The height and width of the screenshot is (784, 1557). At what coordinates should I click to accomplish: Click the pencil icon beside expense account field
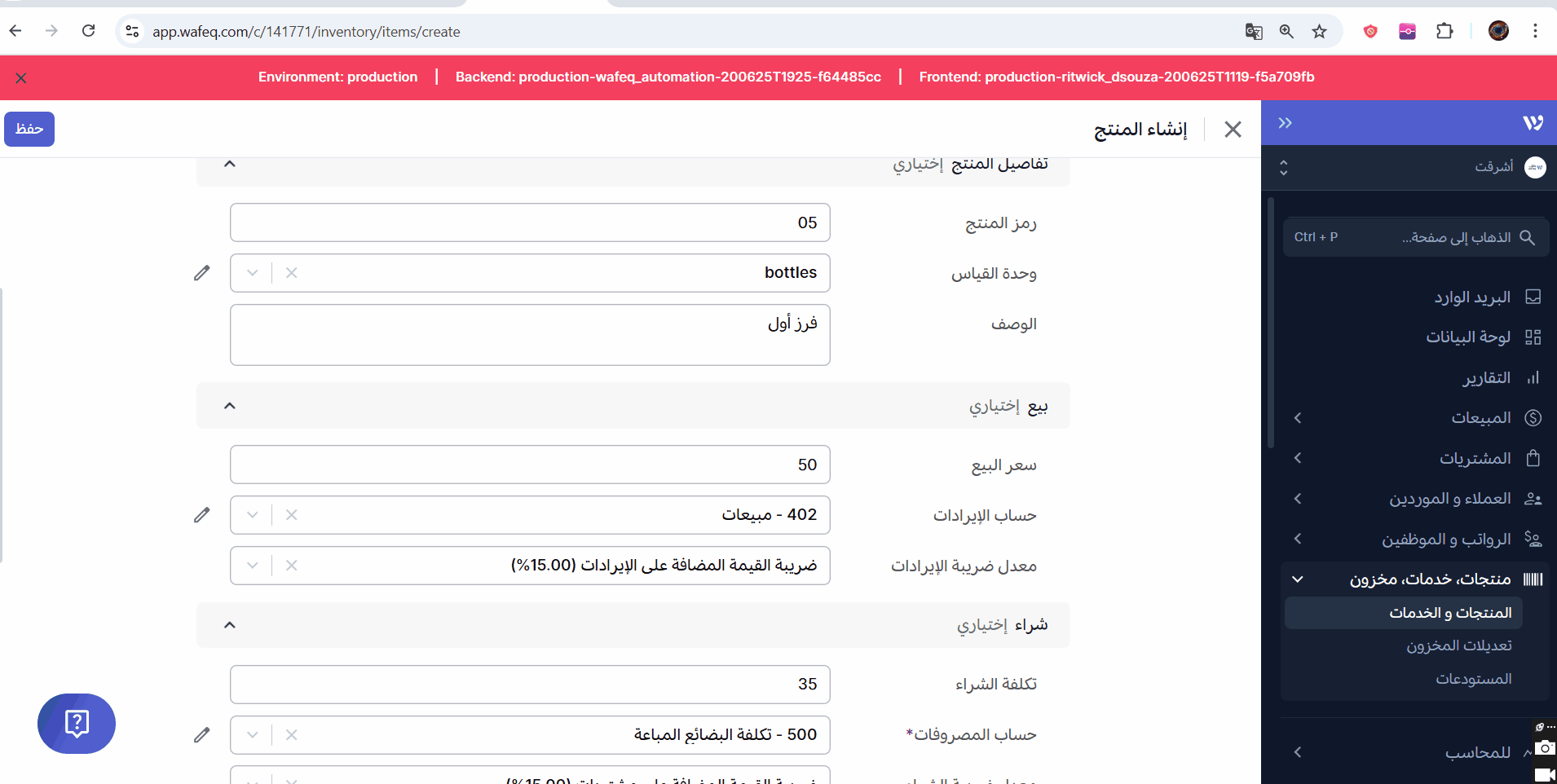point(202,735)
